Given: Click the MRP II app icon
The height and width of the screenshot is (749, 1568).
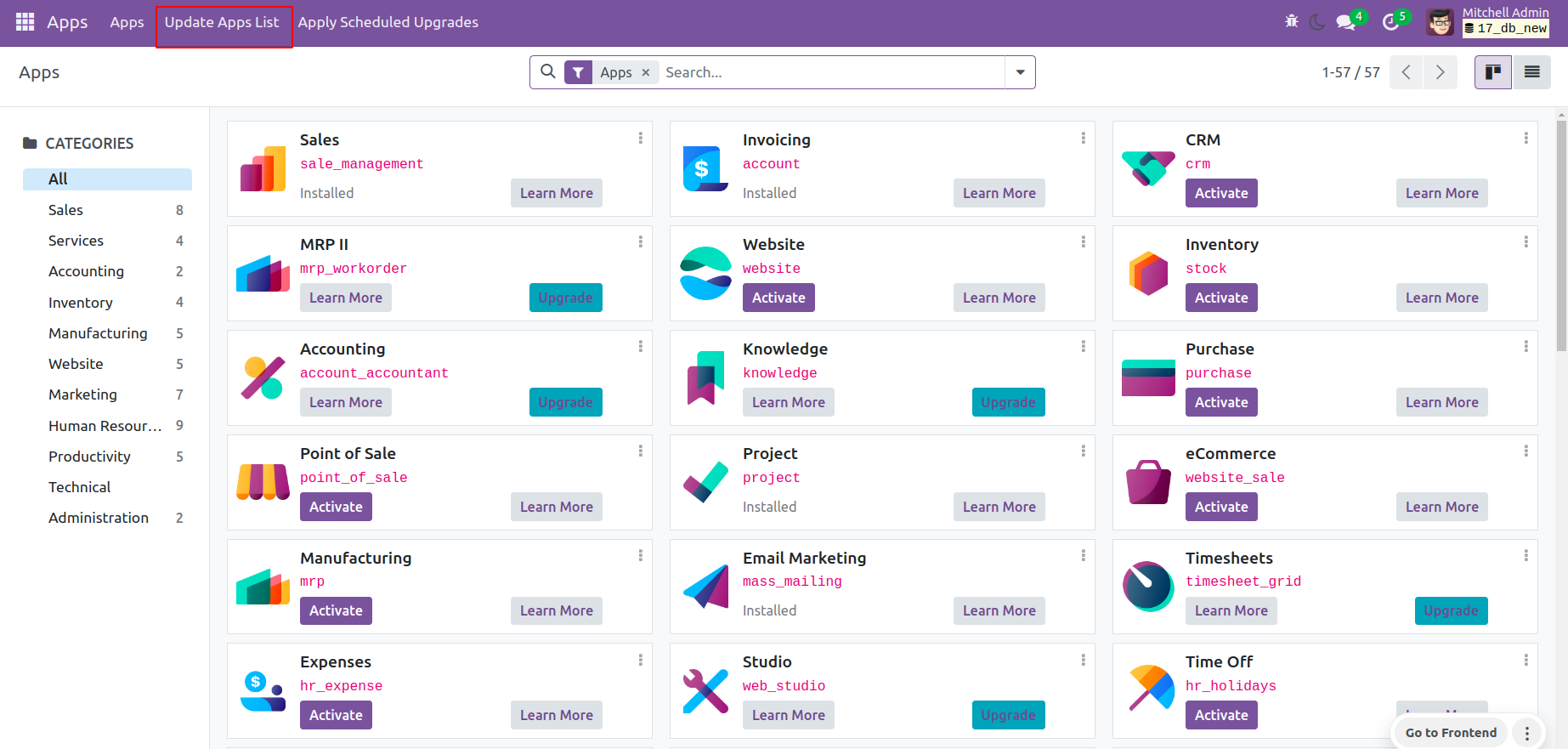Looking at the screenshot, I should 263,273.
